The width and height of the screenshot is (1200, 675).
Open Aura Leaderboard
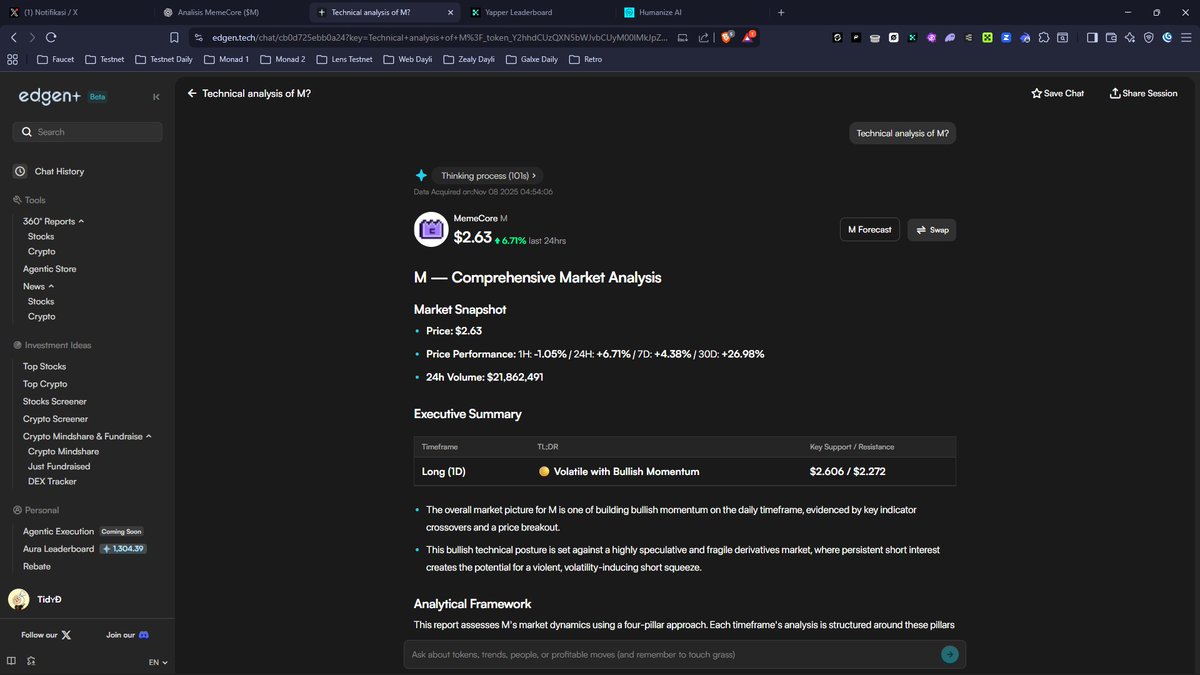pos(84,549)
